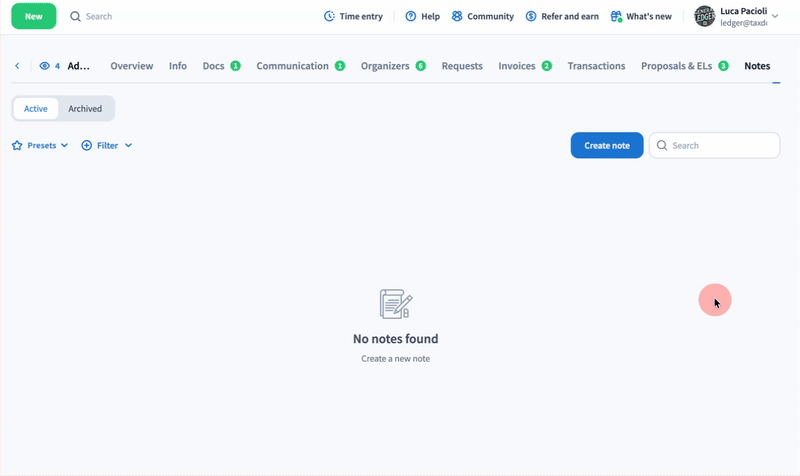Click the Time entry clock icon
Screen dimensions: 800x476
point(330,17)
